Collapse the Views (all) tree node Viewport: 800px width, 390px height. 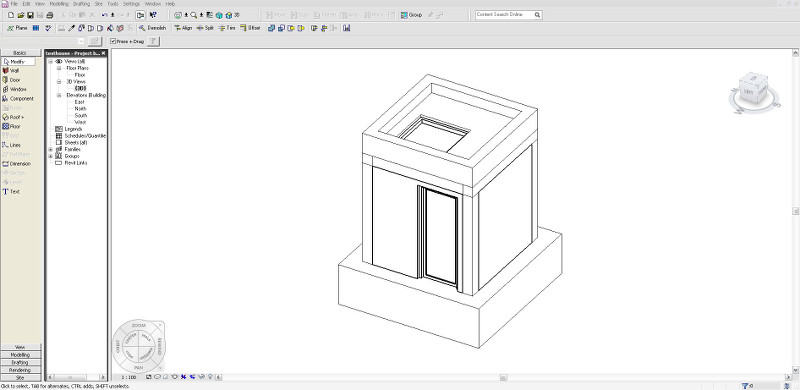pos(51,61)
